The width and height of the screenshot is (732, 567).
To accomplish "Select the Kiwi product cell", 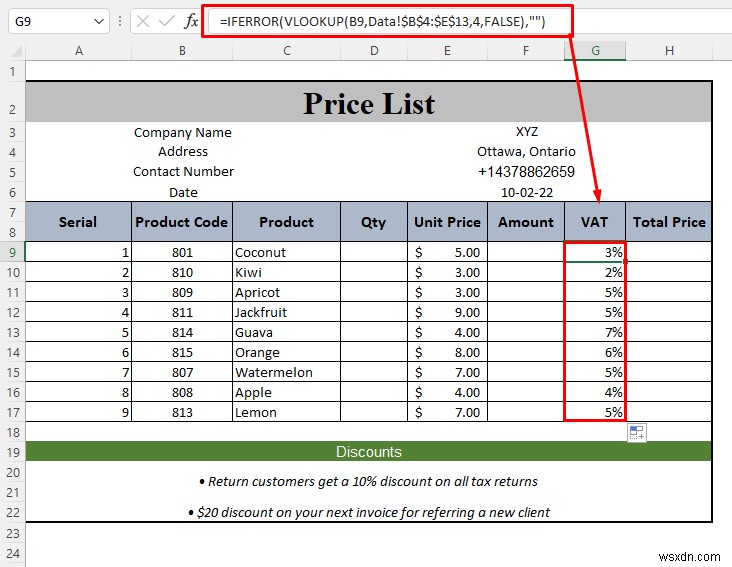I will [287, 273].
